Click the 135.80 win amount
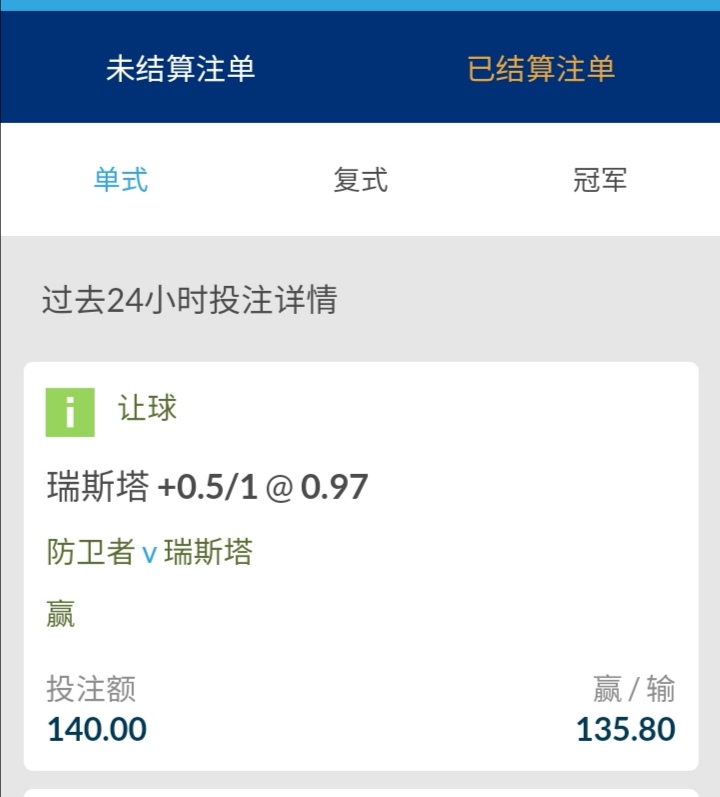 point(625,729)
